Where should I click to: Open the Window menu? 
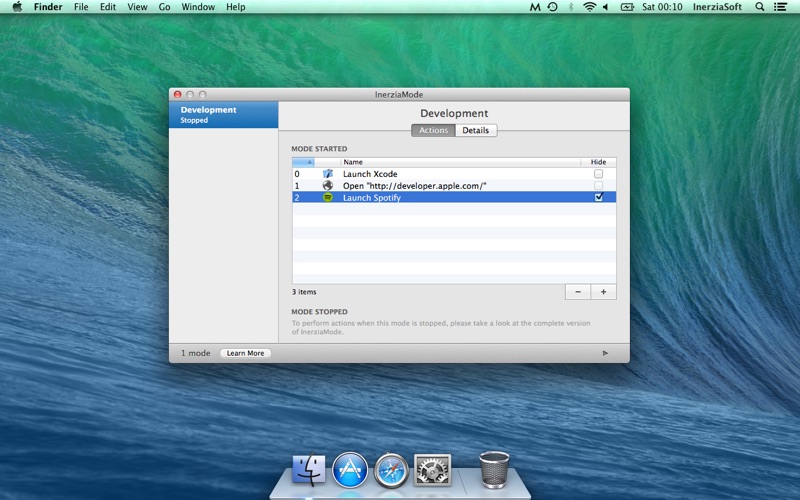tap(198, 7)
